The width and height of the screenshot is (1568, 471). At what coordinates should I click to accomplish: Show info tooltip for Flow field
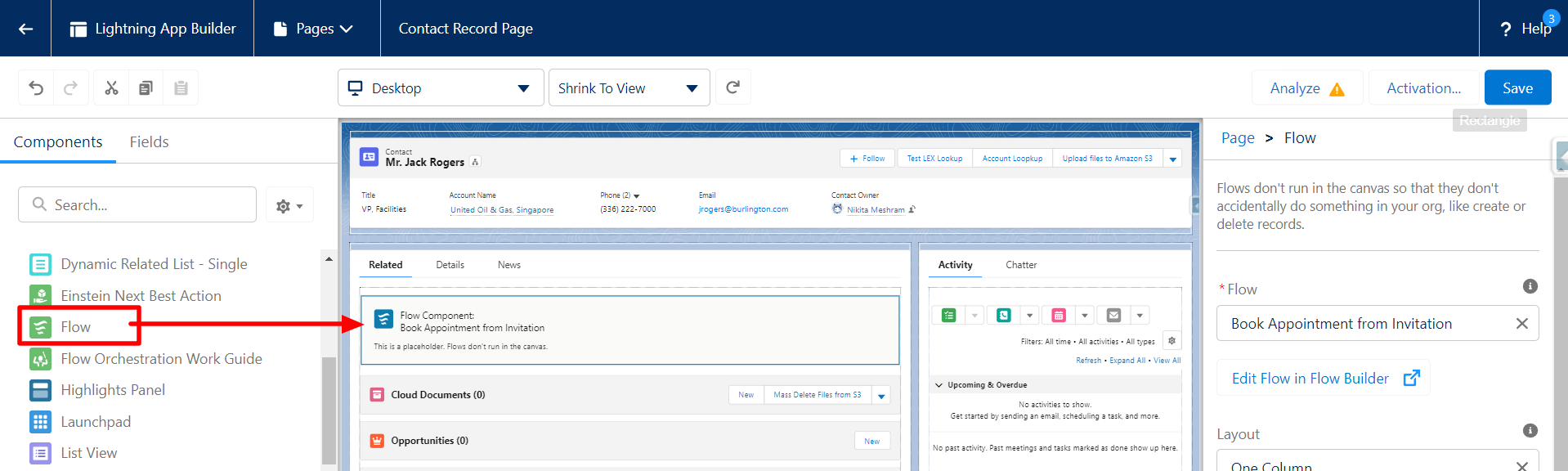click(1530, 286)
